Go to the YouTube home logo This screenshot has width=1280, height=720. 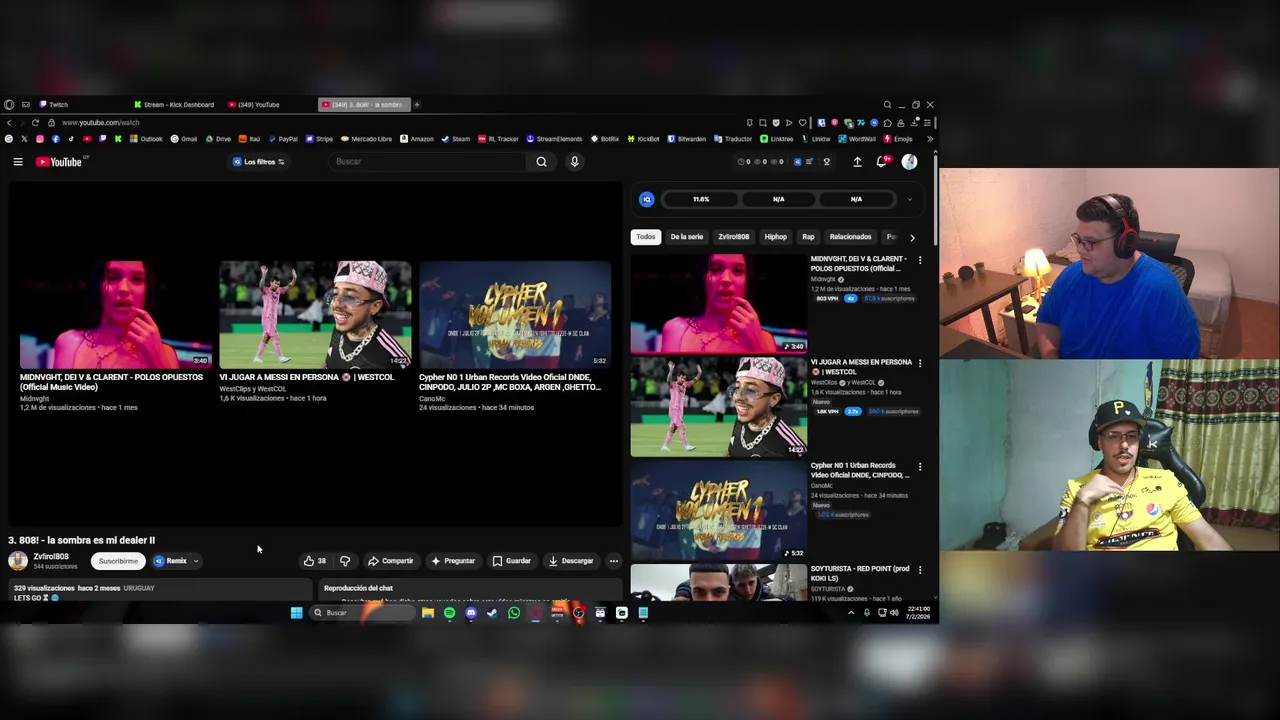[59, 162]
